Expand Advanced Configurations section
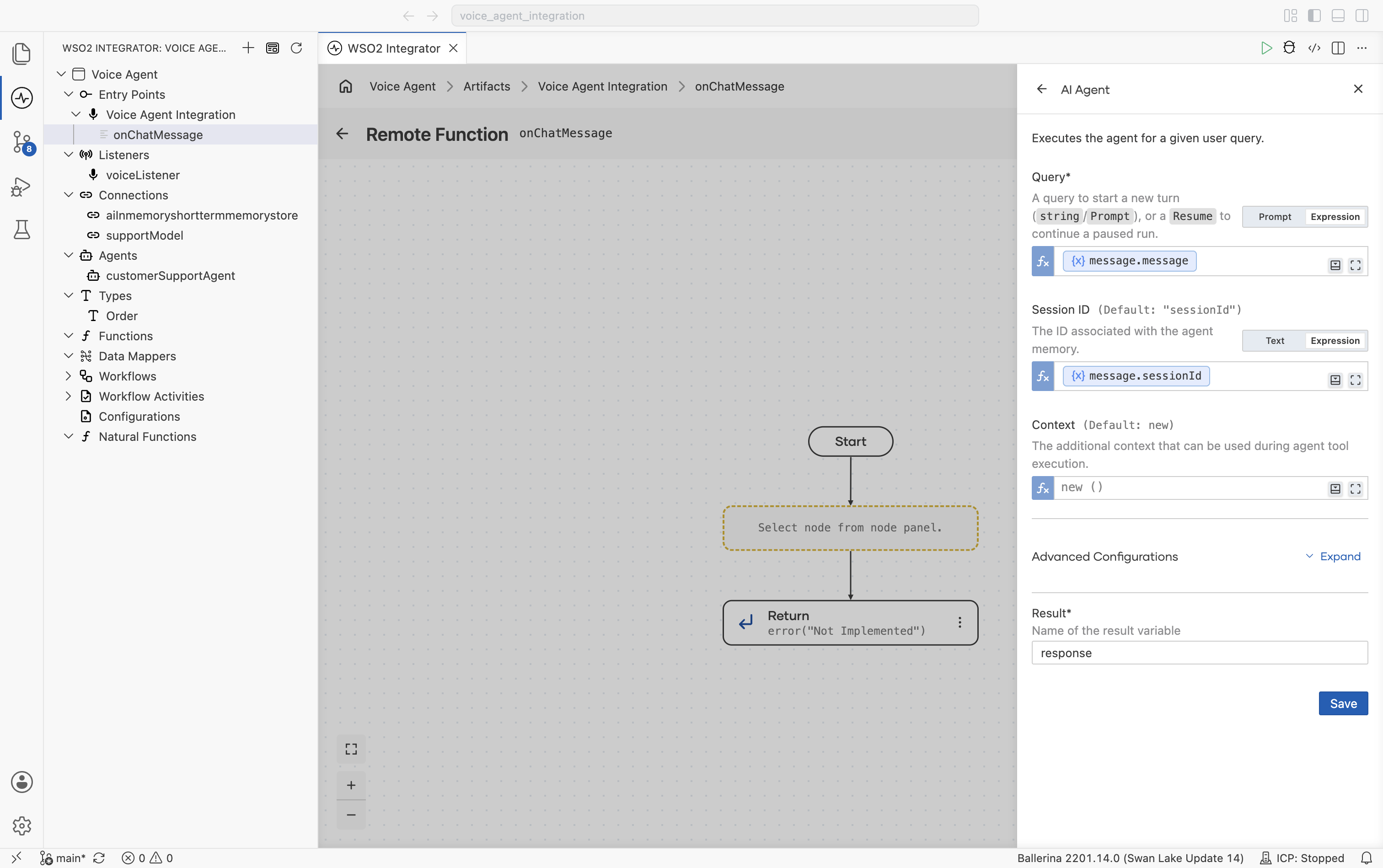This screenshot has height=868, width=1383. coord(1333,556)
